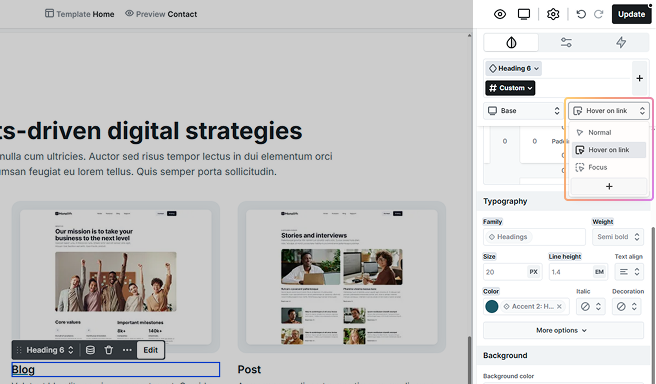656x384 pixels.
Task: Click the Weight label
Action: [x=602, y=222]
